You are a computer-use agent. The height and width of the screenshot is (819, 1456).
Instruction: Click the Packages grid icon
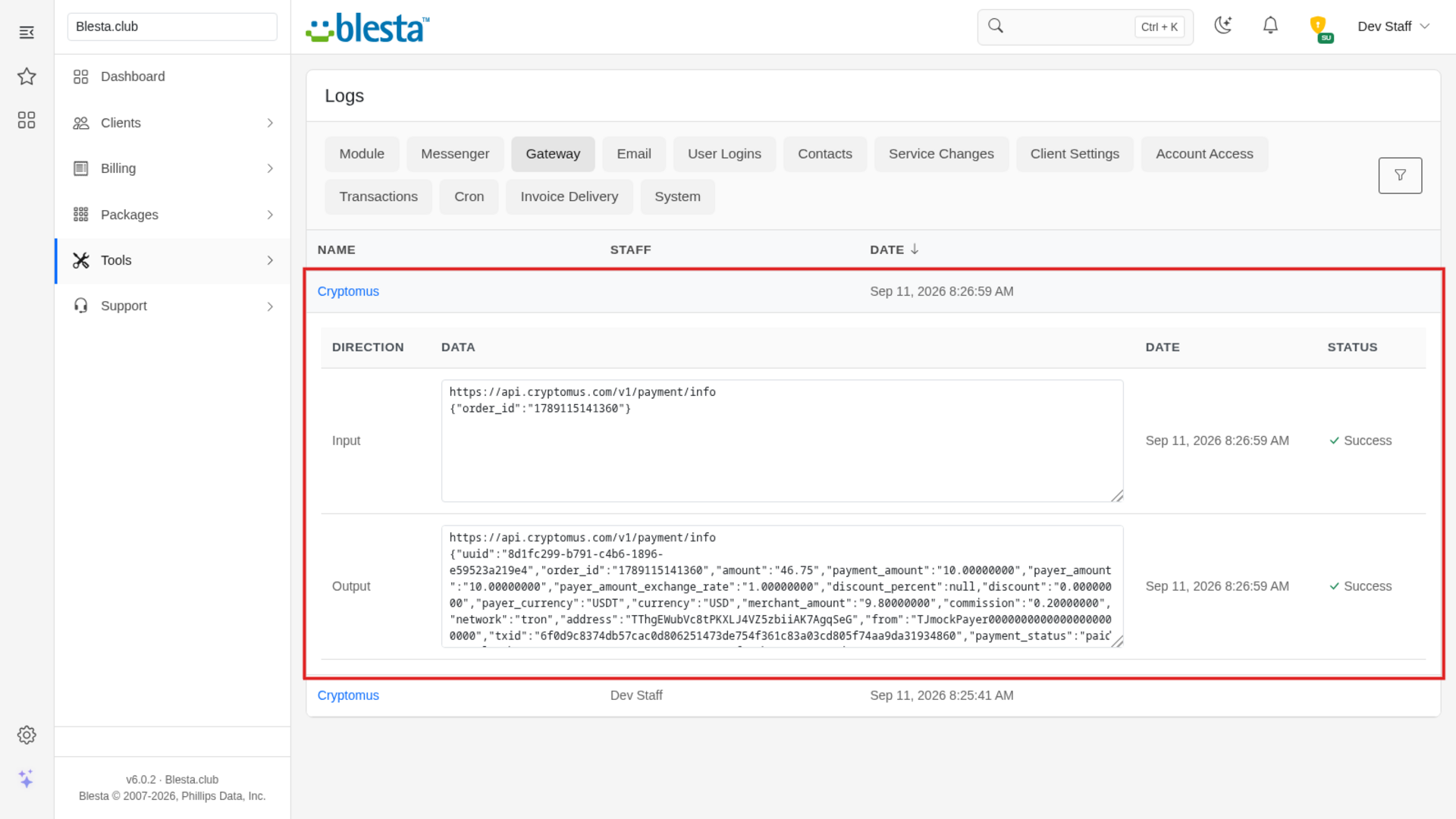[80, 215]
